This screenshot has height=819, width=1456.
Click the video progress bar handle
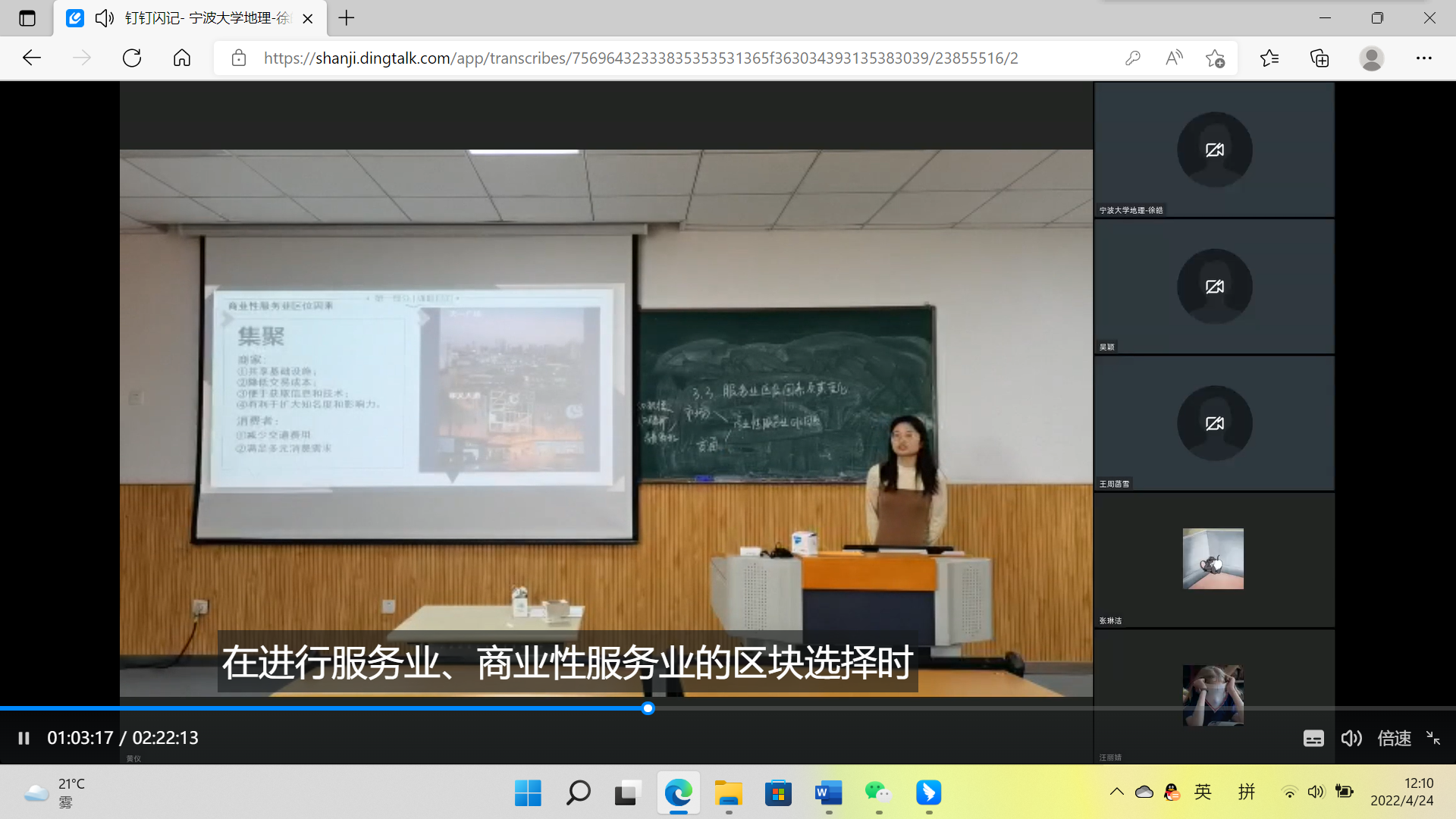[648, 708]
